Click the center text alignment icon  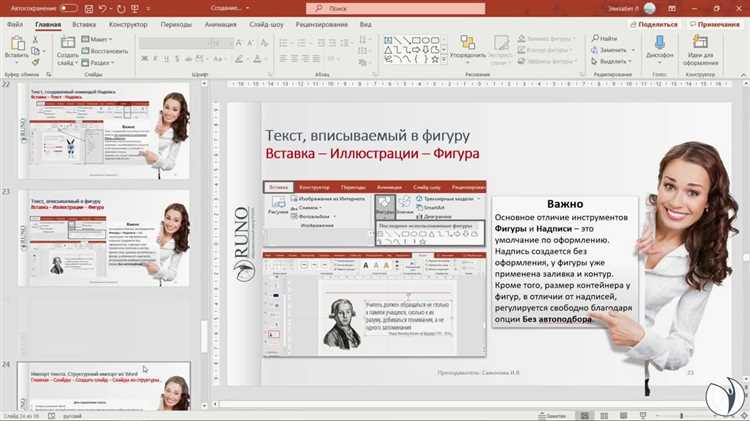coord(294,59)
